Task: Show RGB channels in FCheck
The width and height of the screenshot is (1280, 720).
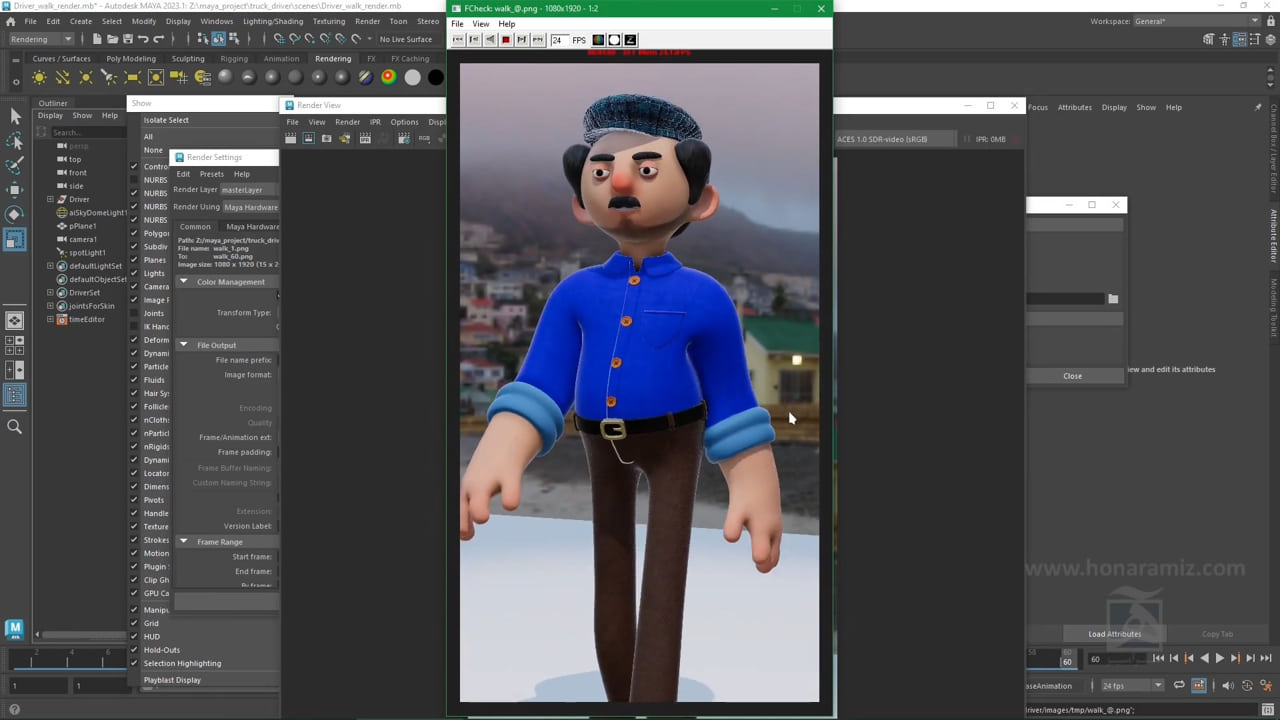Action: tap(598, 40)
